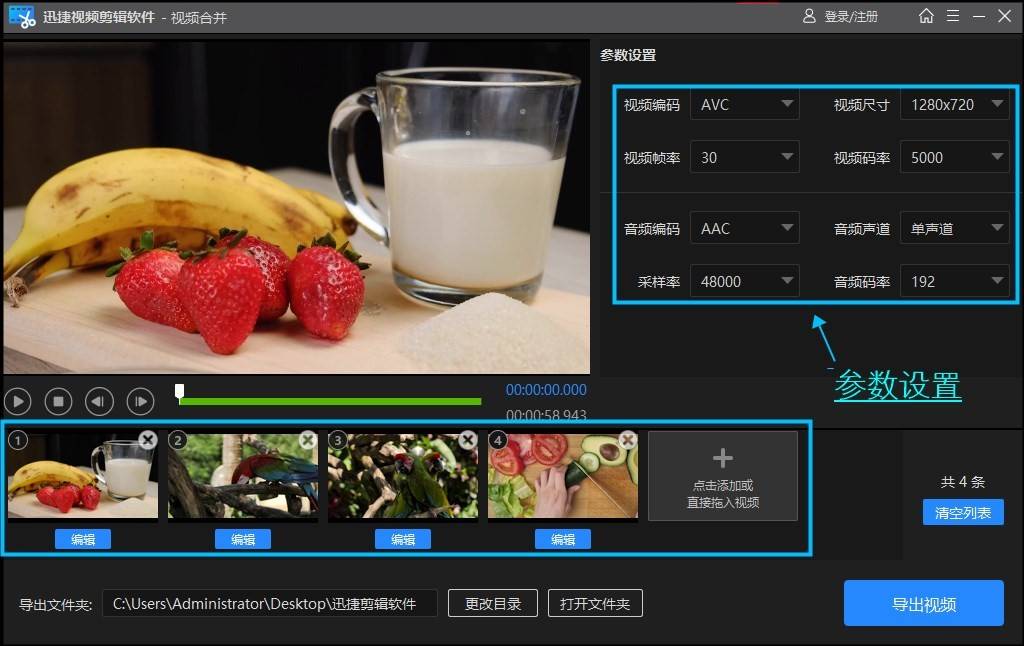1024x646 pixels.
Task: Expand the 采样率 48000 dropdown
Action: [x=744, y=280]
